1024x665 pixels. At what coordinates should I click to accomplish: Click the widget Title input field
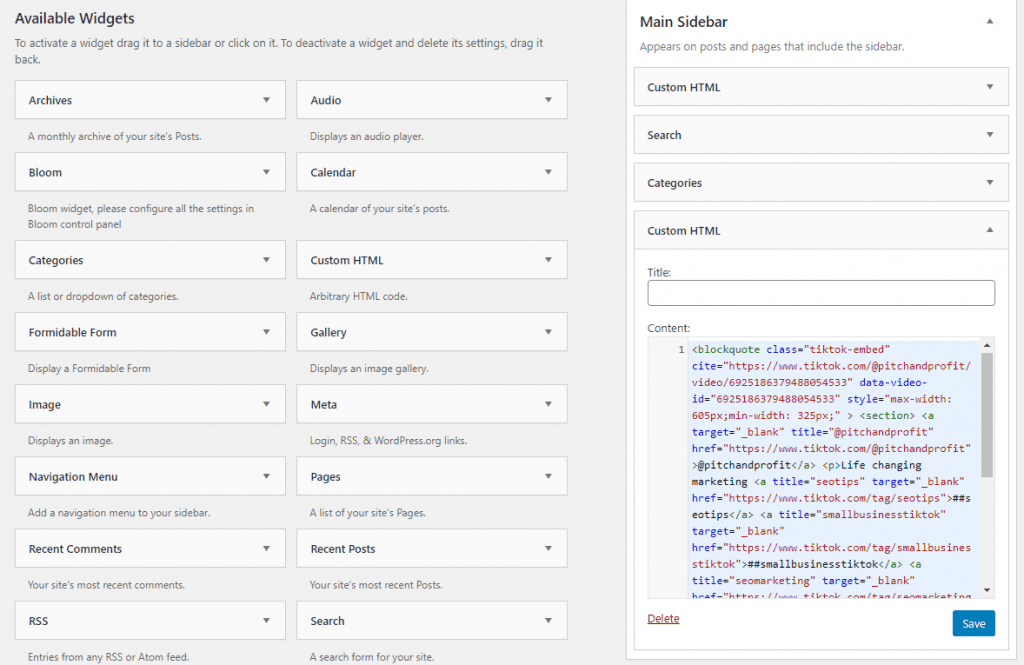tap(821, 292)
